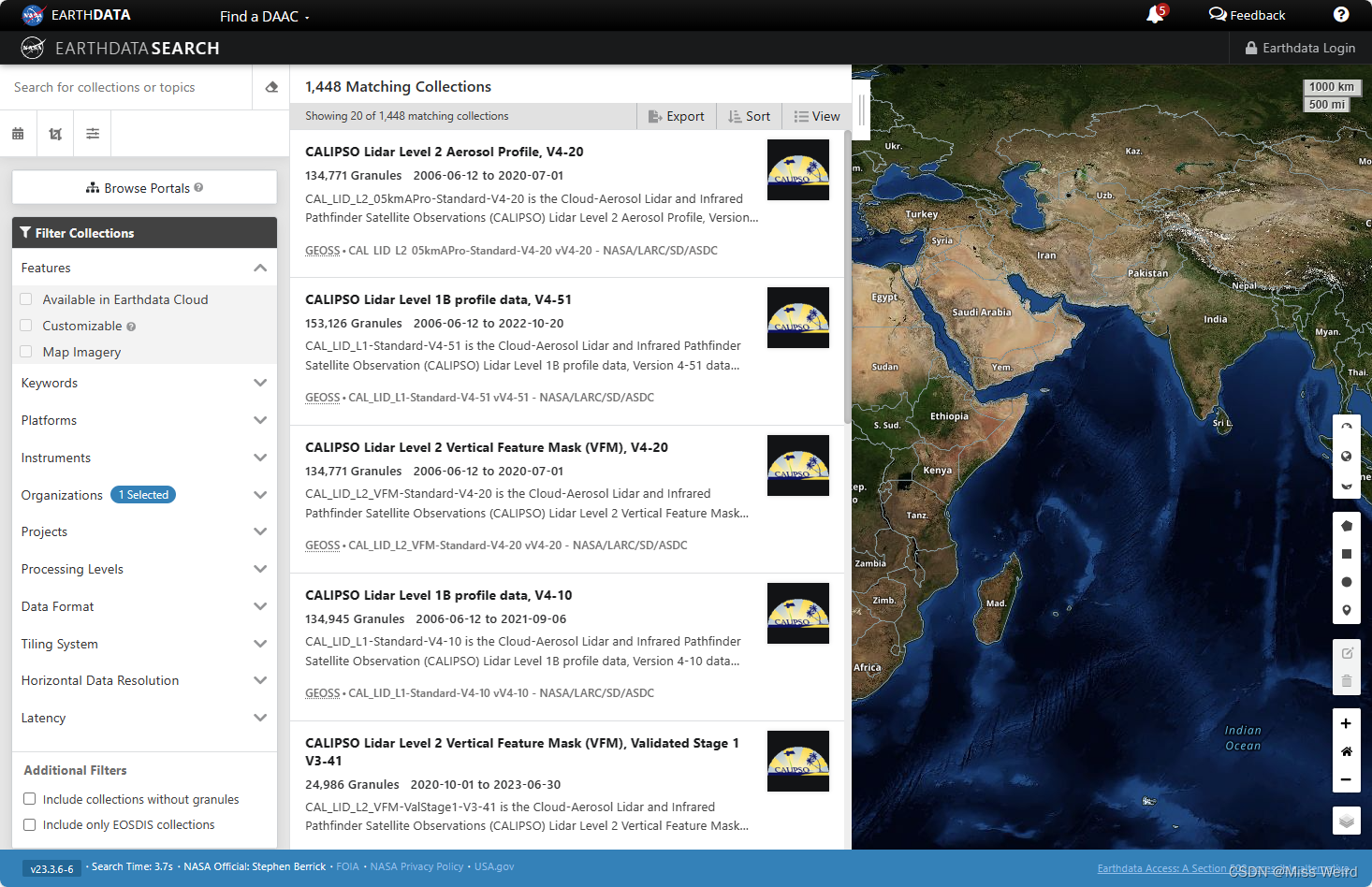Open CALIPSO Lidar Level 2 Aerosol Profile collection
Image resolution: width=1372 pixels, height=887 pixels.
(x=445, y=152)
